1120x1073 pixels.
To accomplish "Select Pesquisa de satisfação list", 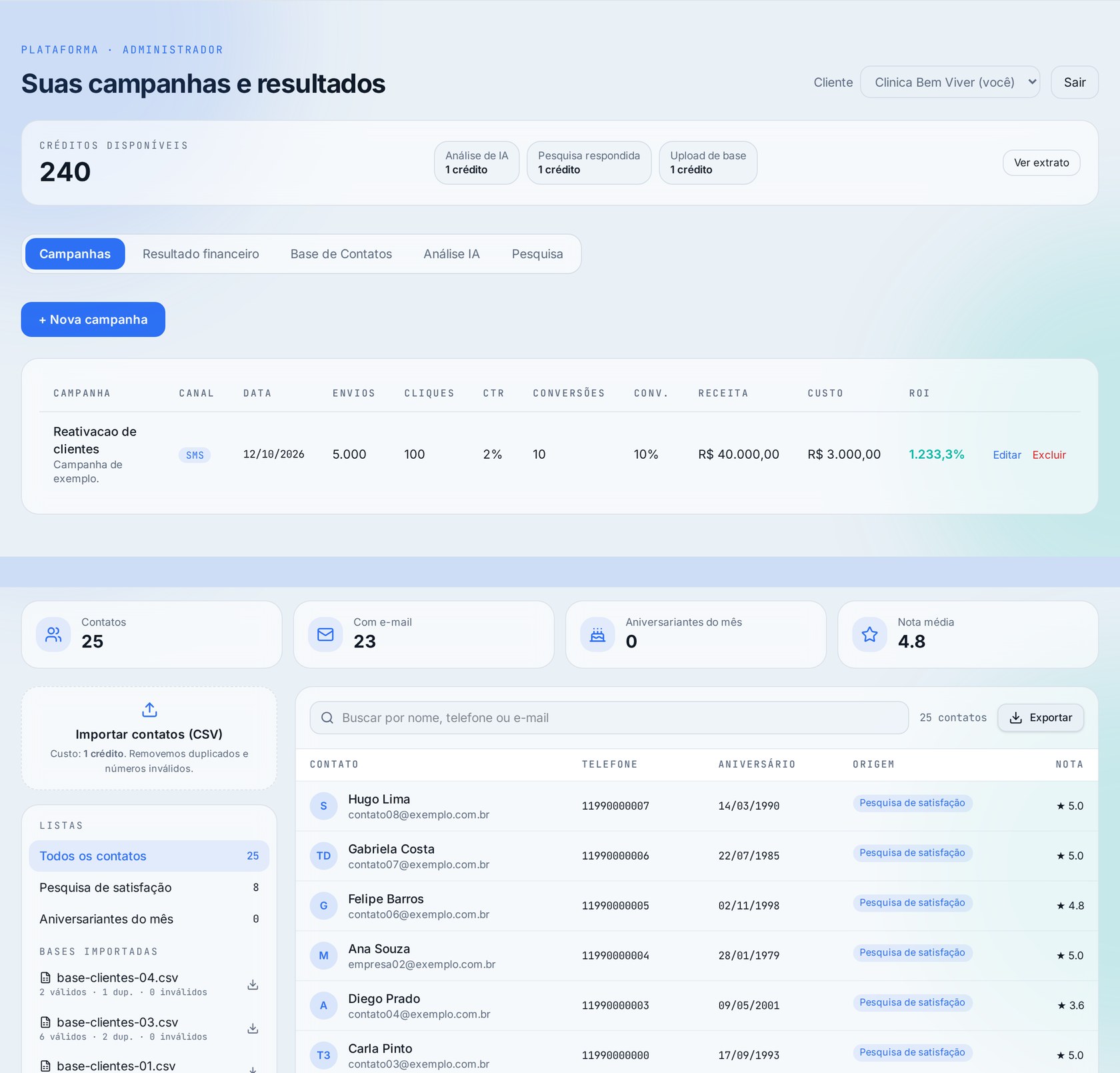I will [149, 887].
